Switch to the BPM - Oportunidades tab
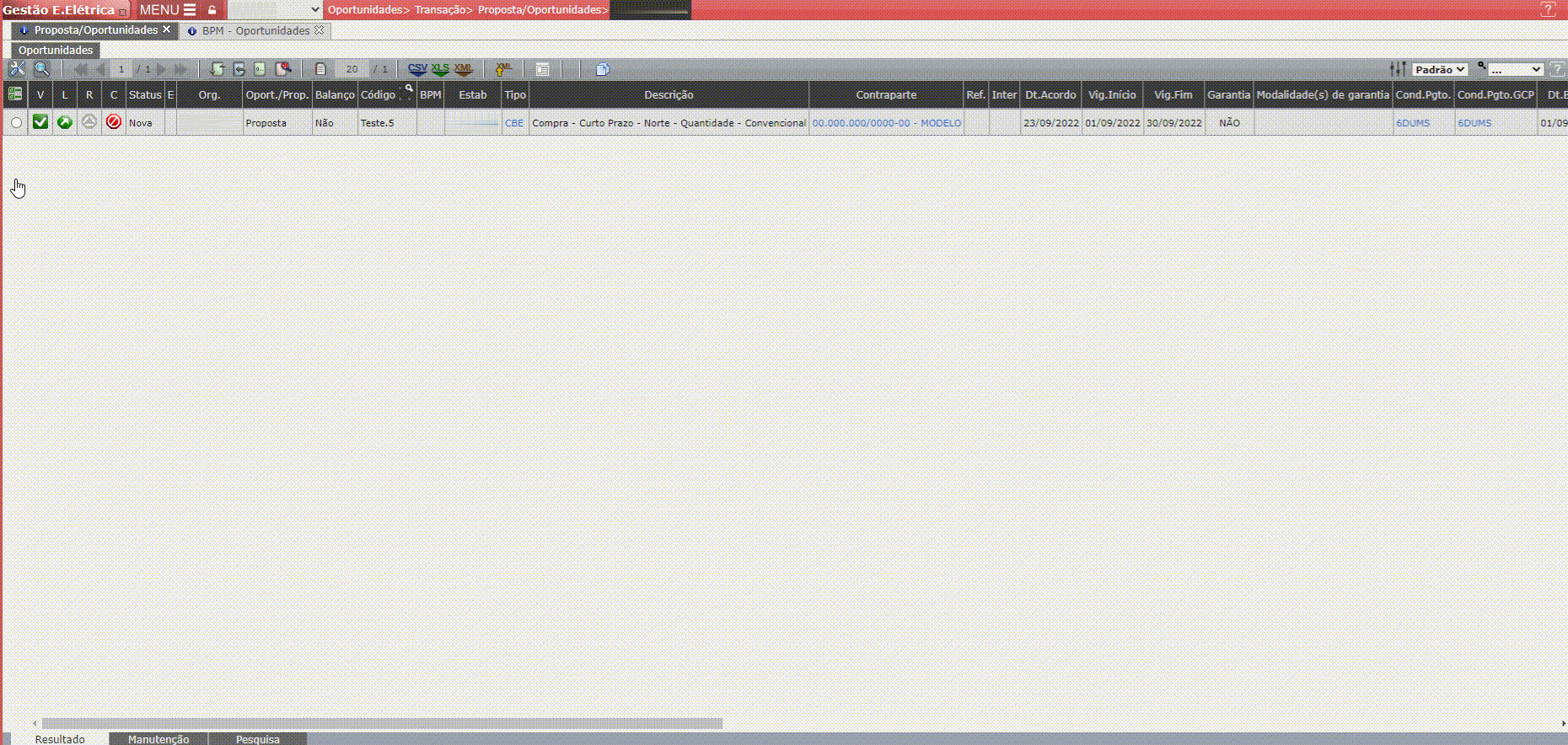 pos(255,30)
